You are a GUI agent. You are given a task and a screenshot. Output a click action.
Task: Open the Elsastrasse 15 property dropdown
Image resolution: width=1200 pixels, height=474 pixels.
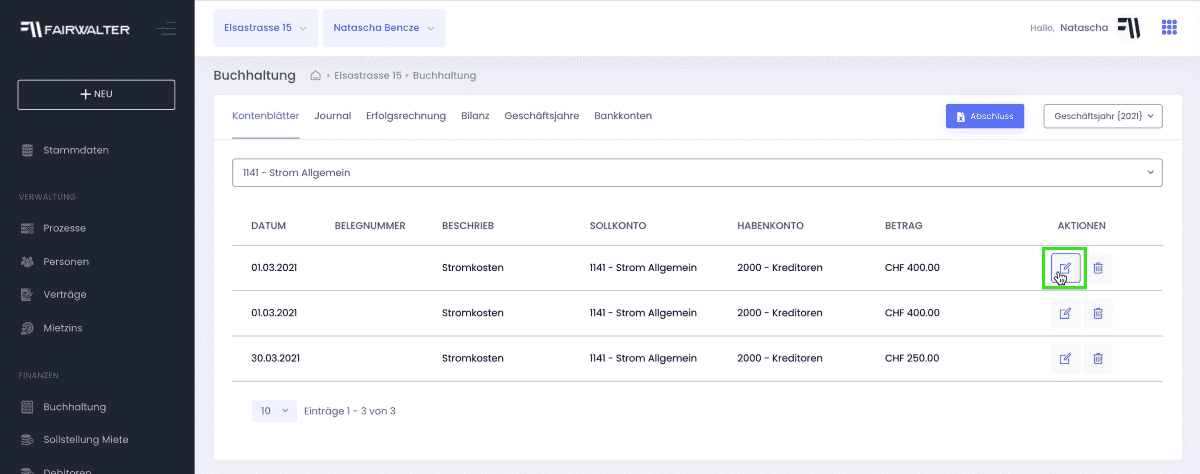(265, 28)
